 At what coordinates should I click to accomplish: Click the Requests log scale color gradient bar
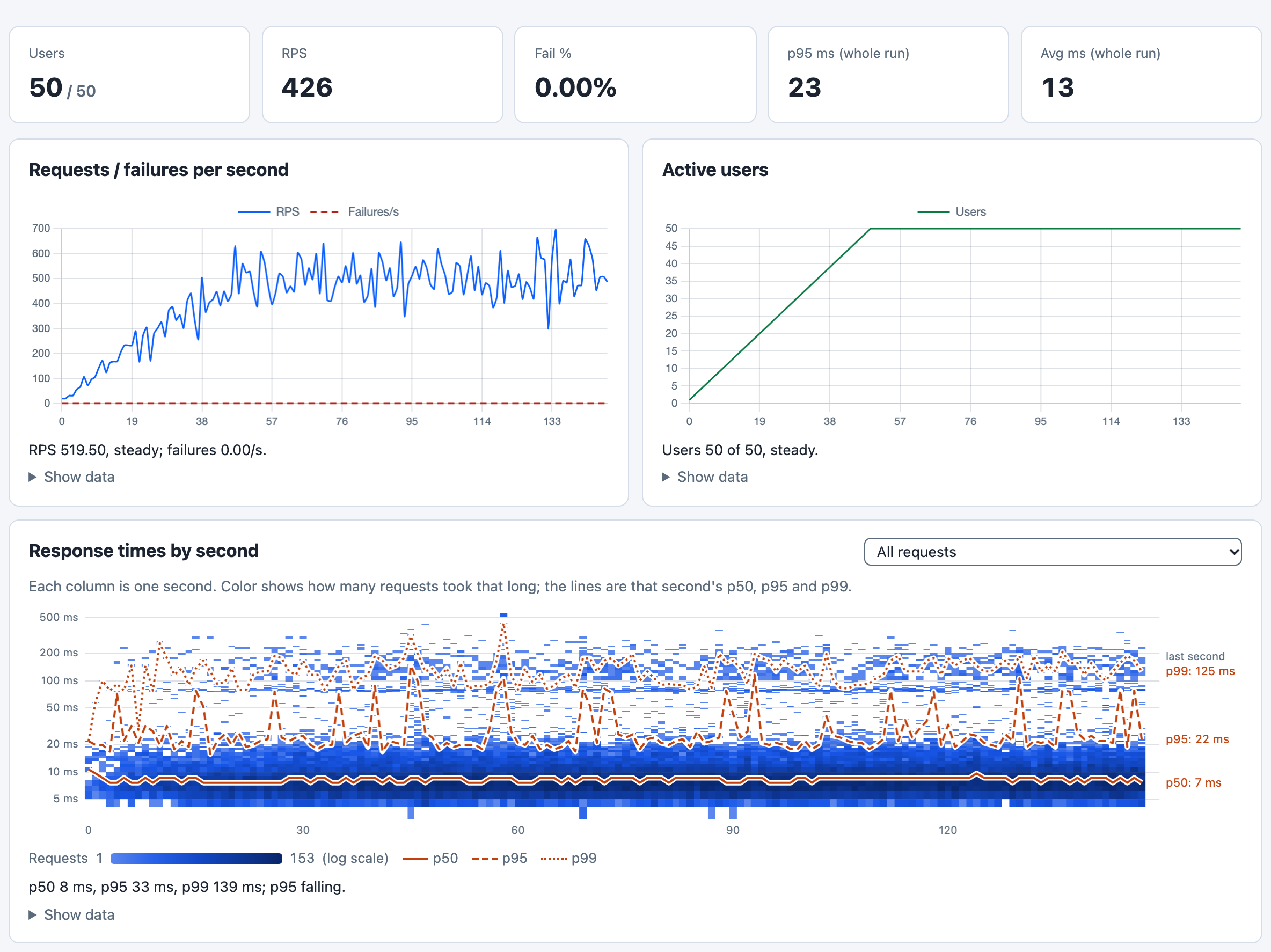(196, 858)
